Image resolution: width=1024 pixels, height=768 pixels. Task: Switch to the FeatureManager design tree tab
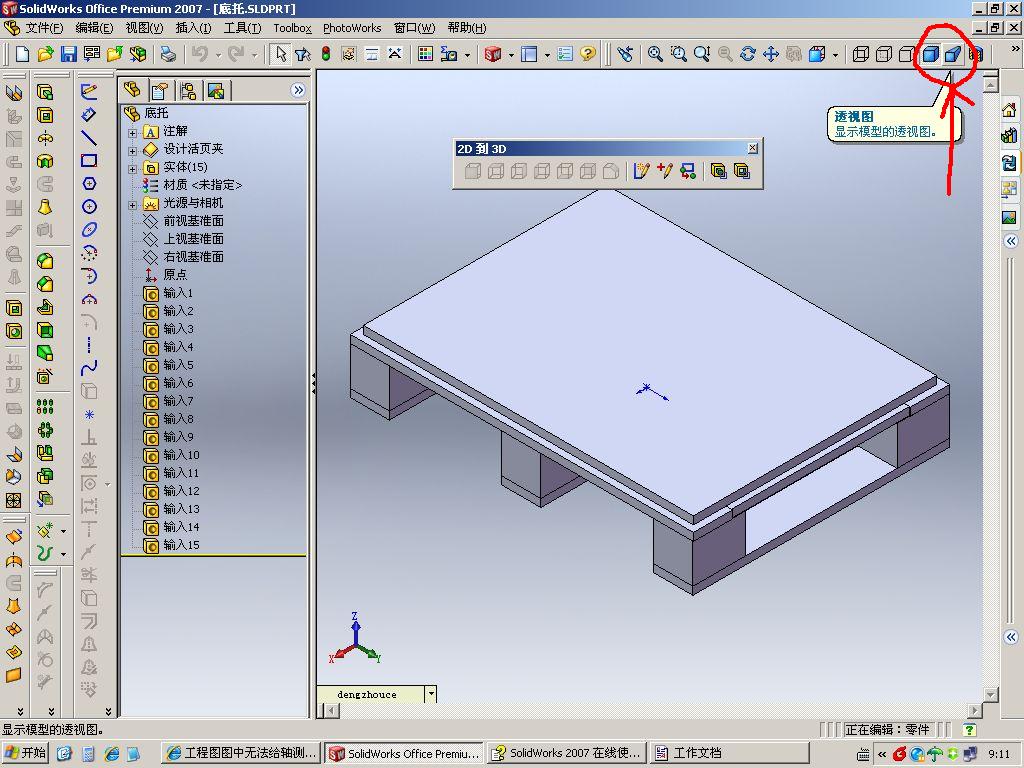click(x=133, y=90)
